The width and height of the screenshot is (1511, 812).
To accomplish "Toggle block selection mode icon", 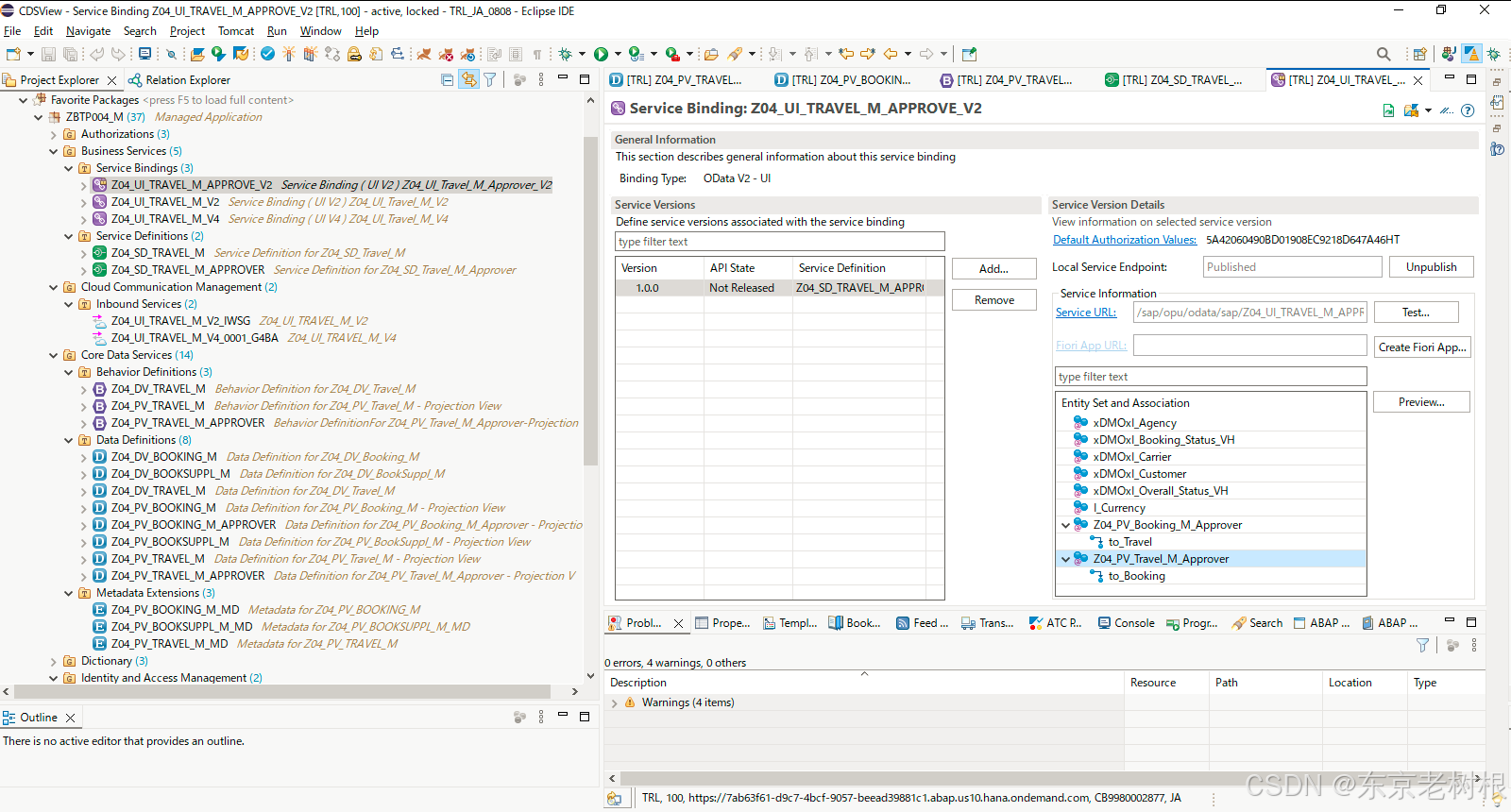I will (515, 54).
